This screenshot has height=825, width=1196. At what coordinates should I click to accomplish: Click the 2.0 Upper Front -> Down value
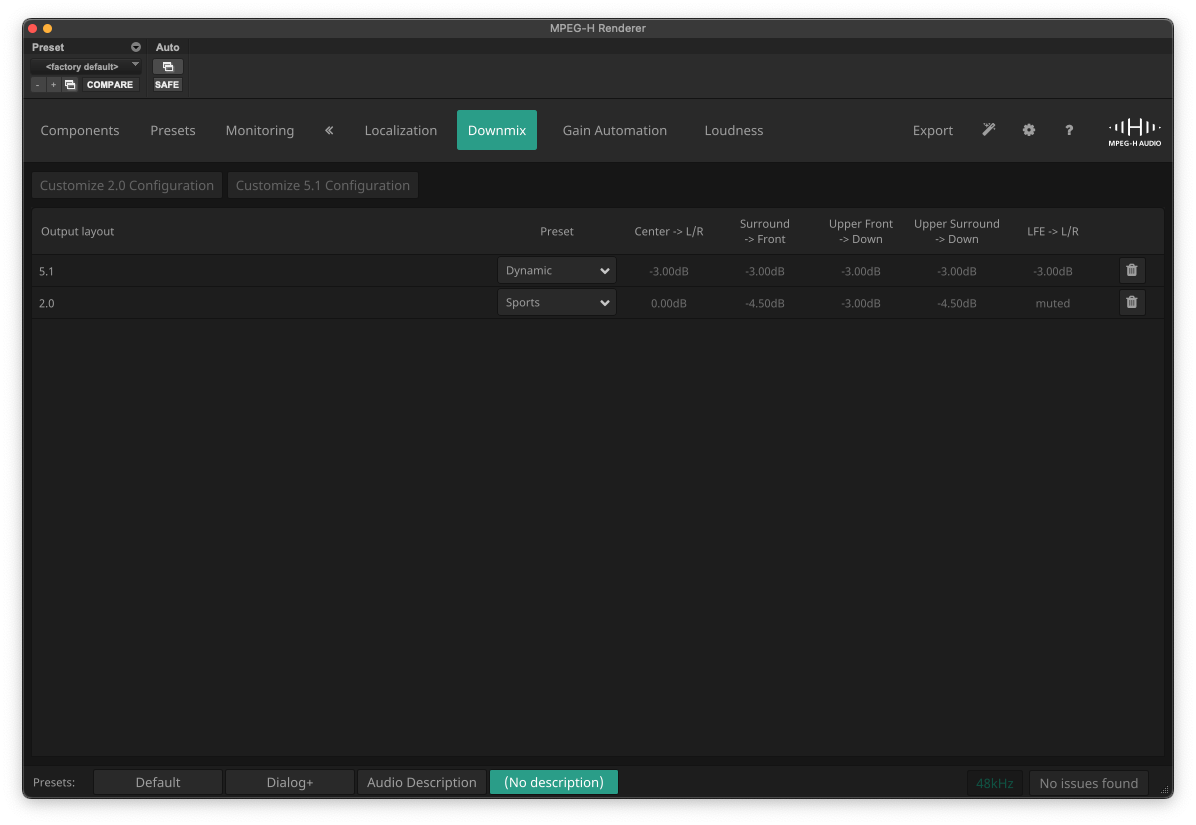pyautogui.click(x=861, y=303)
